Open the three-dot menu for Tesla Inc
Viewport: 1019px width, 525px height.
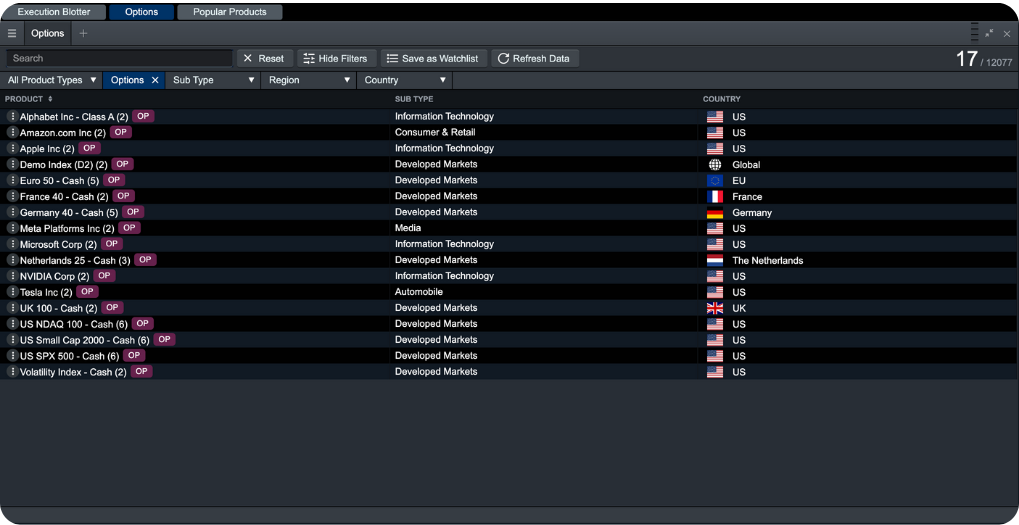pos(13,292)
